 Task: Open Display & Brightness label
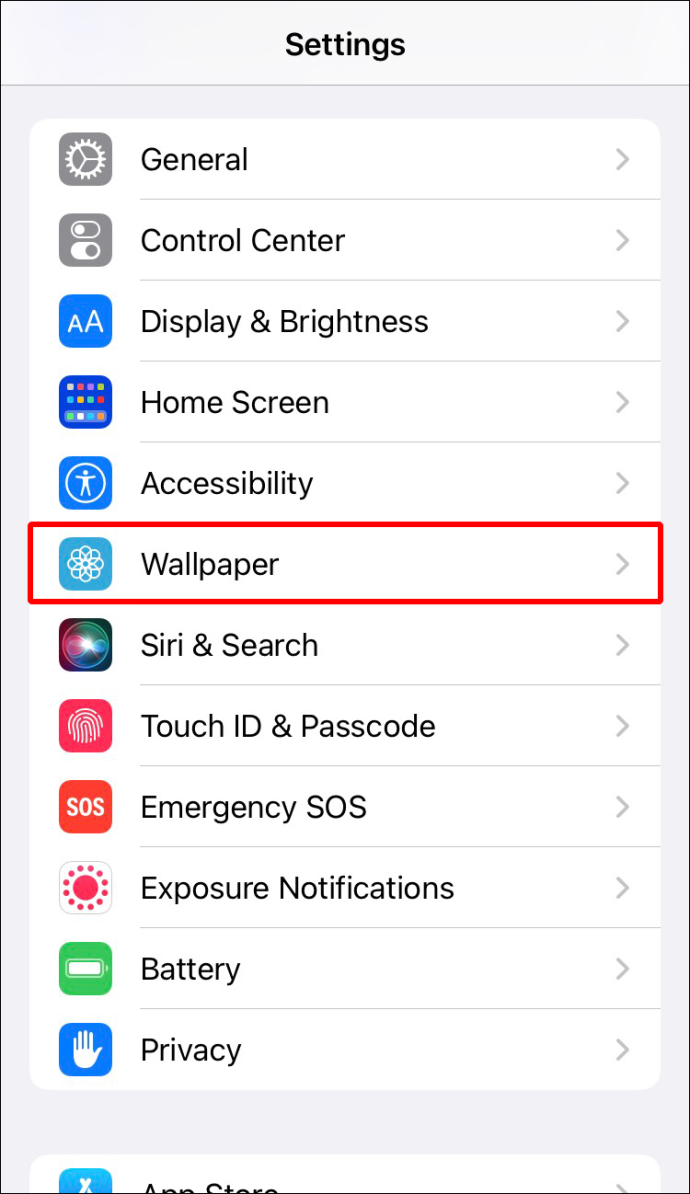pos(284,321)
